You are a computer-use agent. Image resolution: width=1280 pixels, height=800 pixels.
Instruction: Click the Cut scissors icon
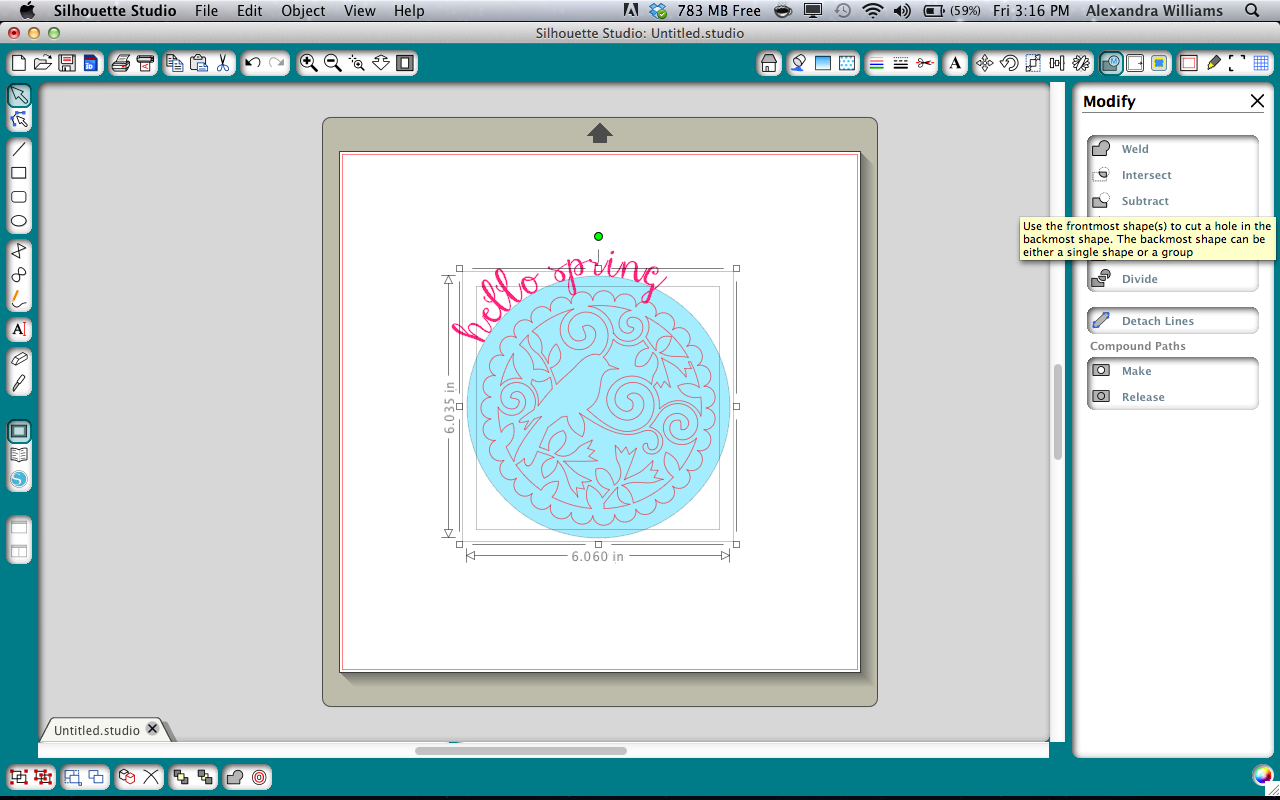(223, 63)
